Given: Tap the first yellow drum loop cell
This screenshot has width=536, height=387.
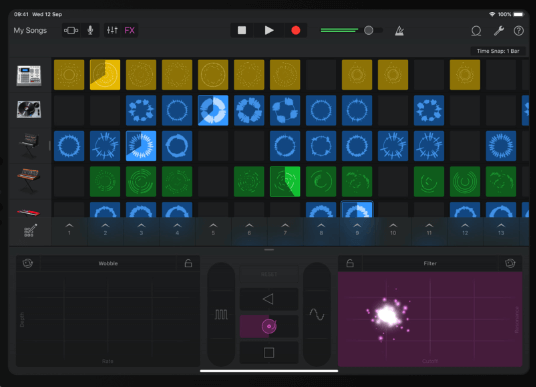Looking at the screenshot, I should click(69, 75).
